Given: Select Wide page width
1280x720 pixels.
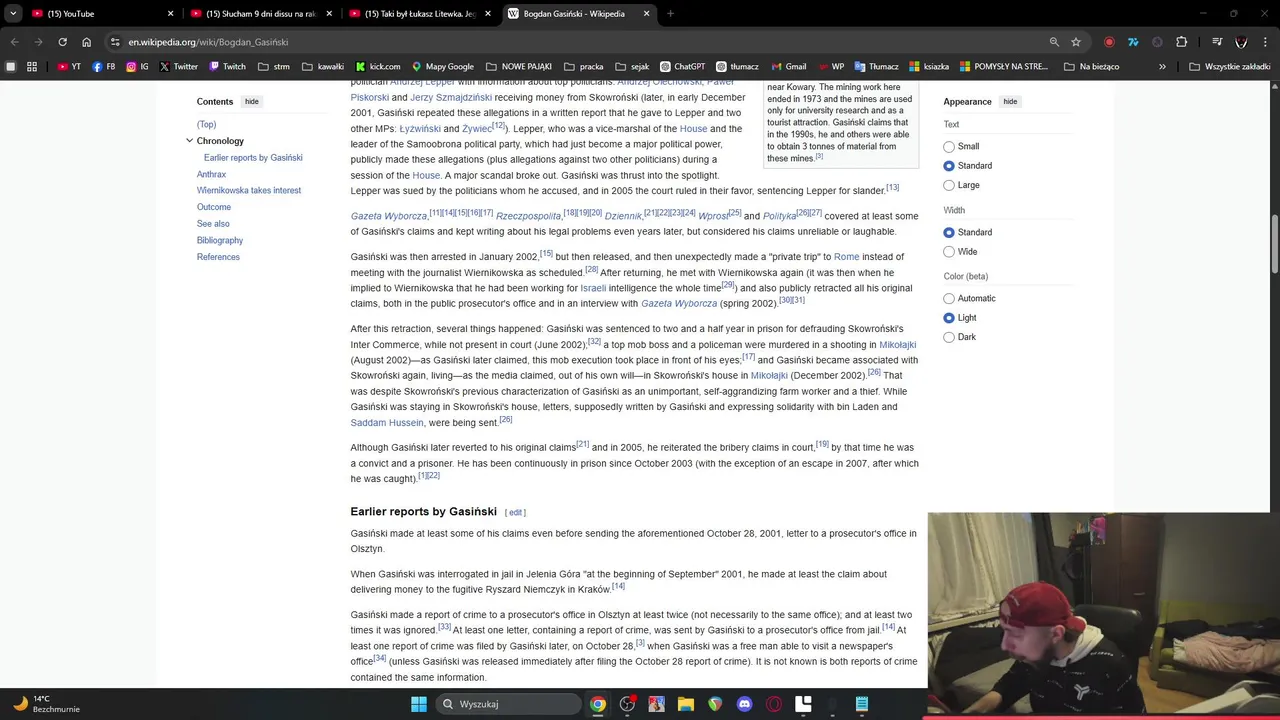Looking at the screenshot, I should (x=949, y=252).
